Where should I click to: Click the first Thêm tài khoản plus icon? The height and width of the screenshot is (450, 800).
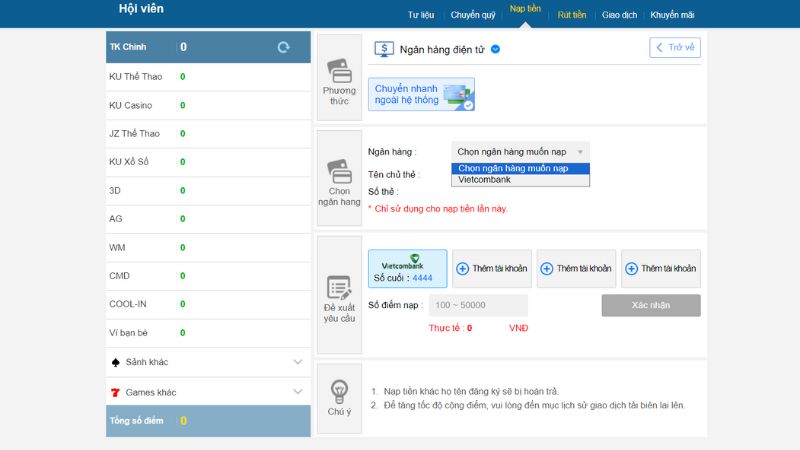click(462, 269)
